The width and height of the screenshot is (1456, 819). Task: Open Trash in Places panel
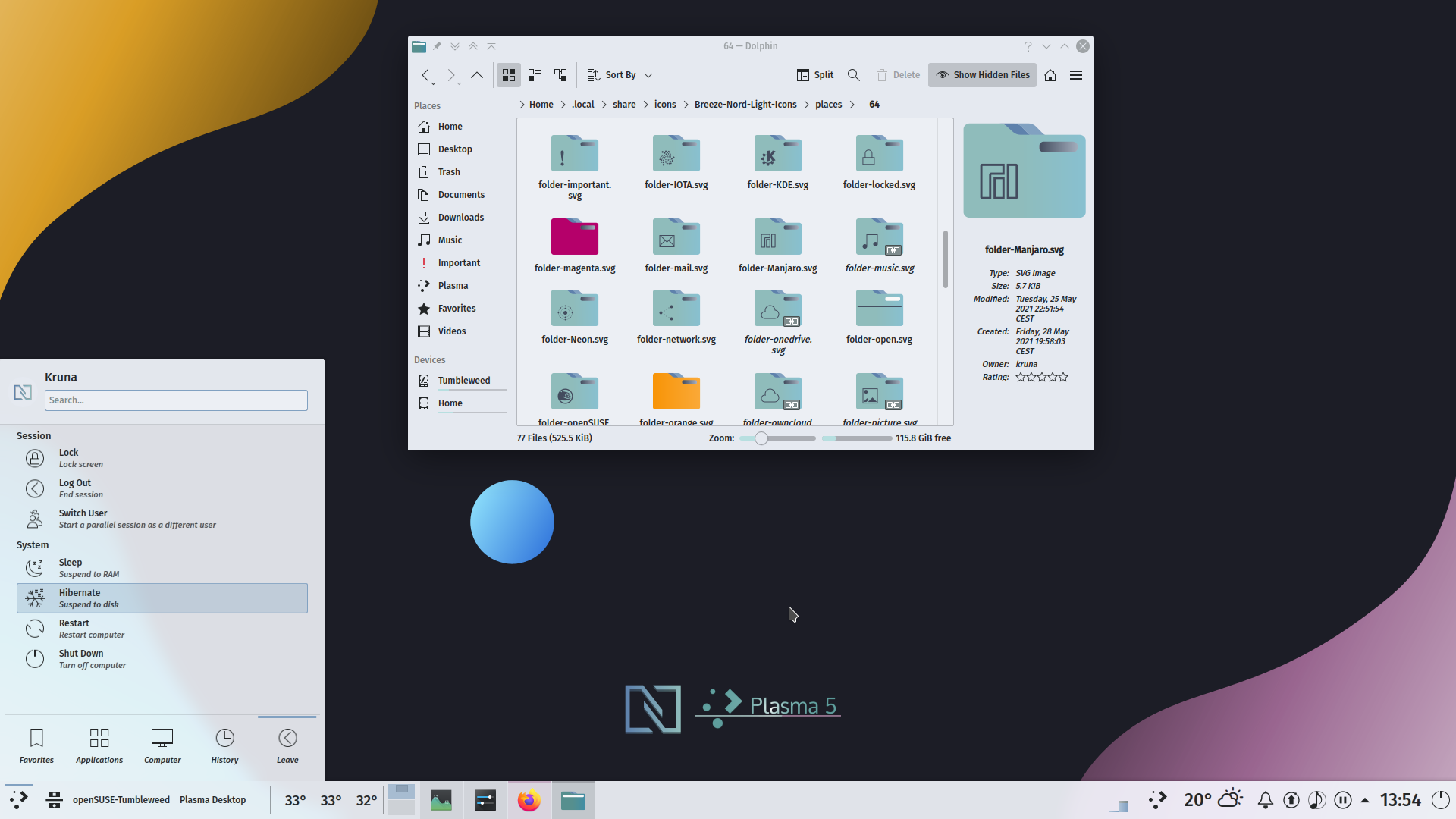coord(460,172)
